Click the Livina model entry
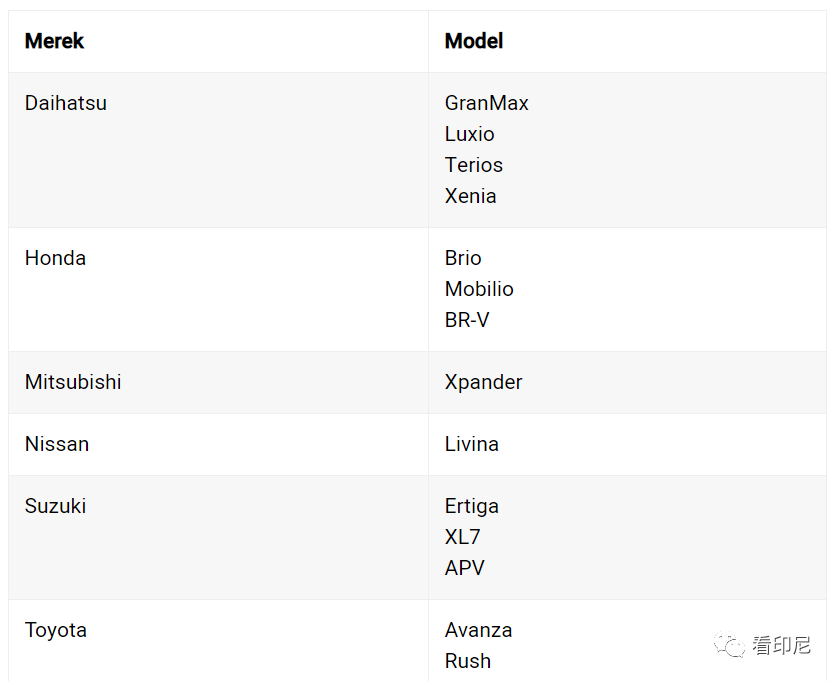The width and height of the screenshot is (838, 681). pyautogui.click(x=471, y=444)
